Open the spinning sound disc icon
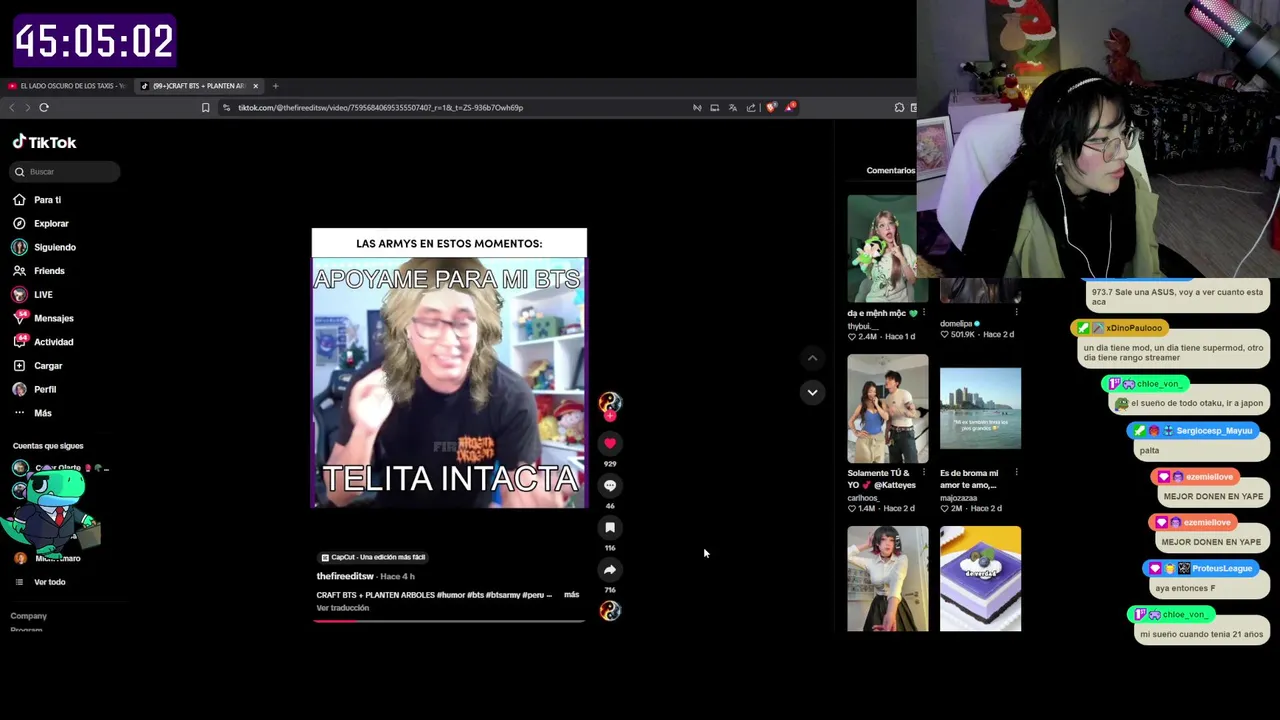The image size is (1280, 720). click(610, 611)
